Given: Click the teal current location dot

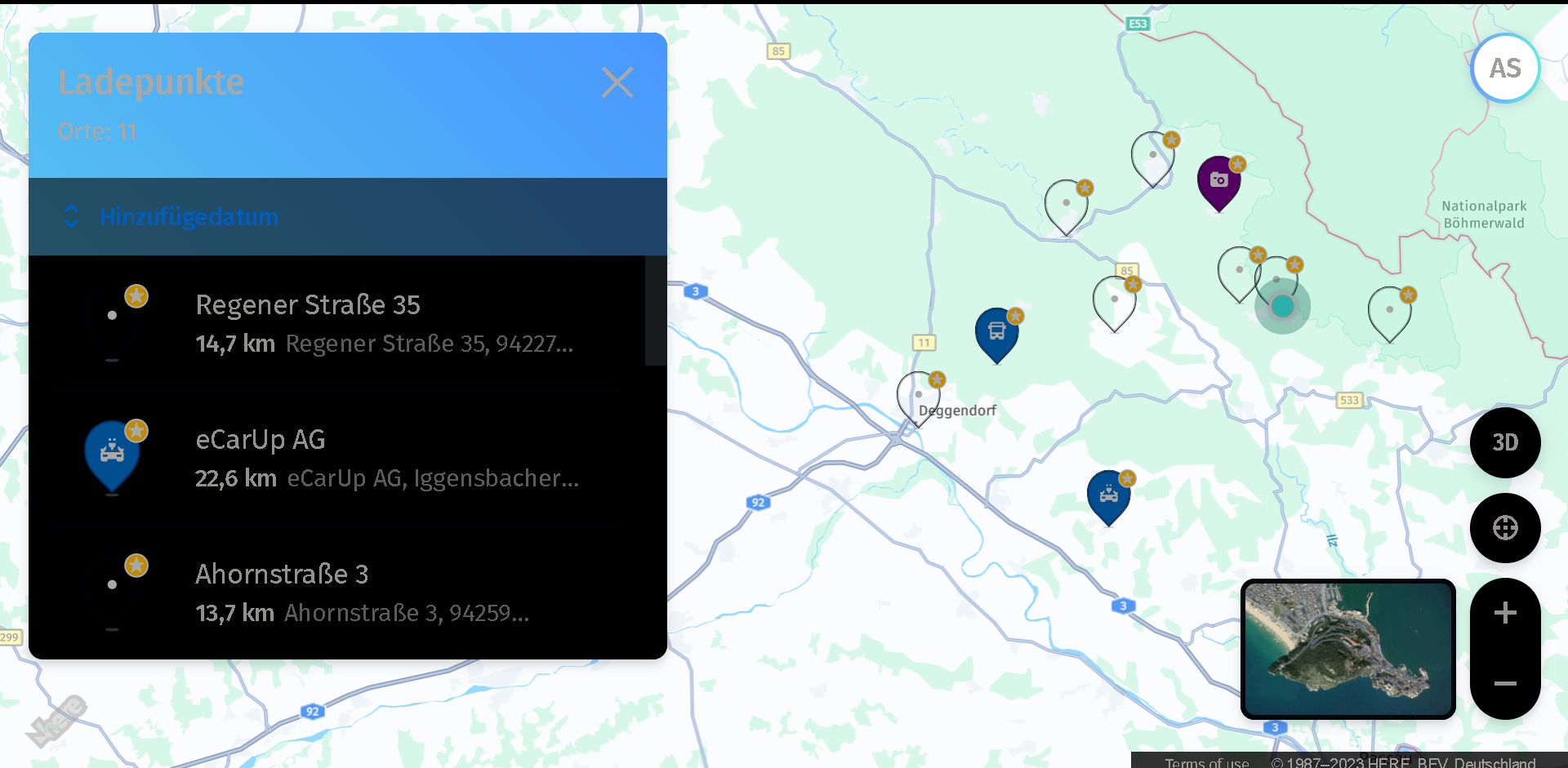Looking at the screenshot, I should tap(1282, 306).
